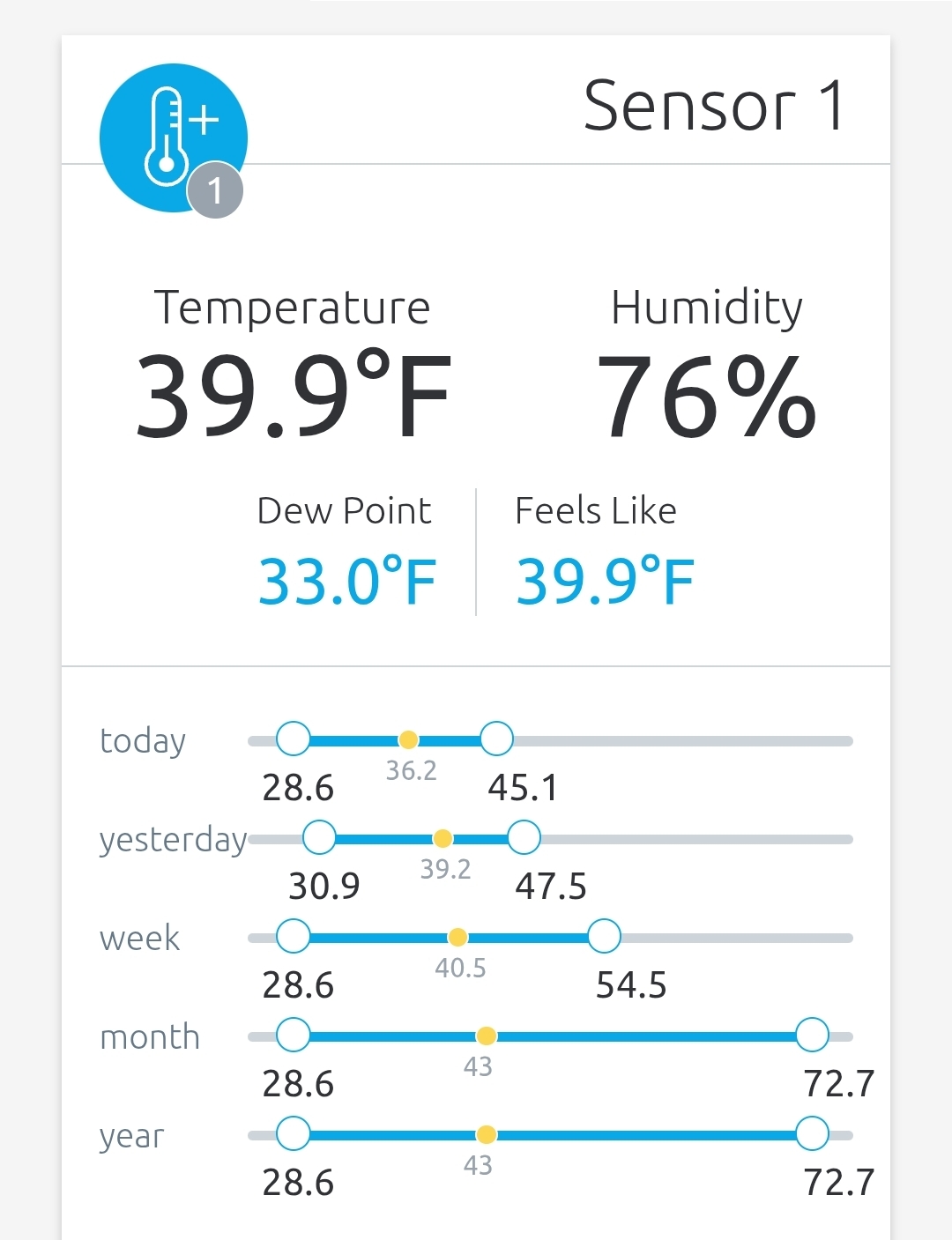
Task: Tap the gray number 1 badge
Action: 215,189
